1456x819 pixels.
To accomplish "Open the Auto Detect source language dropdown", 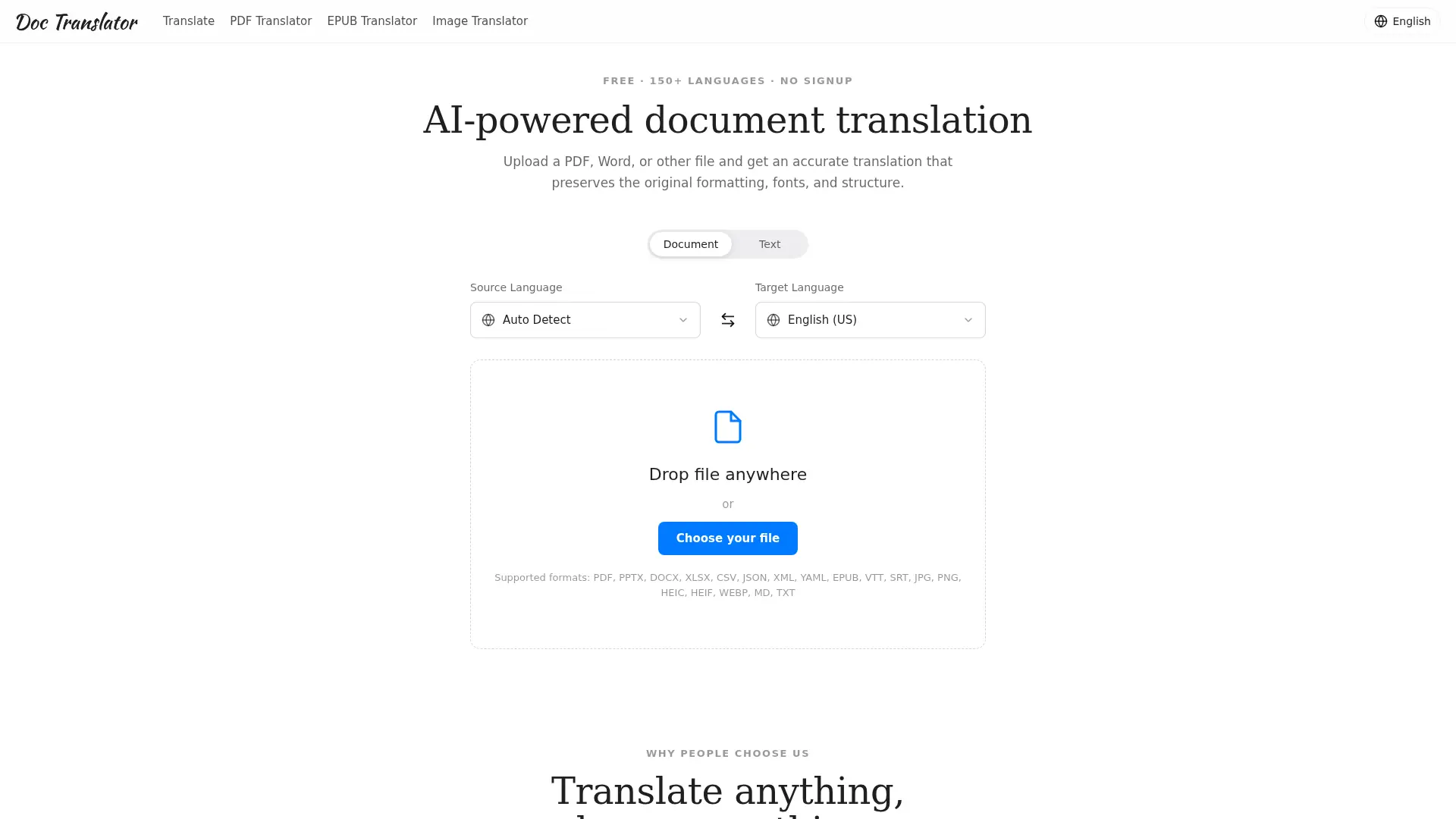I will pyautogui.click(x=585, y=320).
